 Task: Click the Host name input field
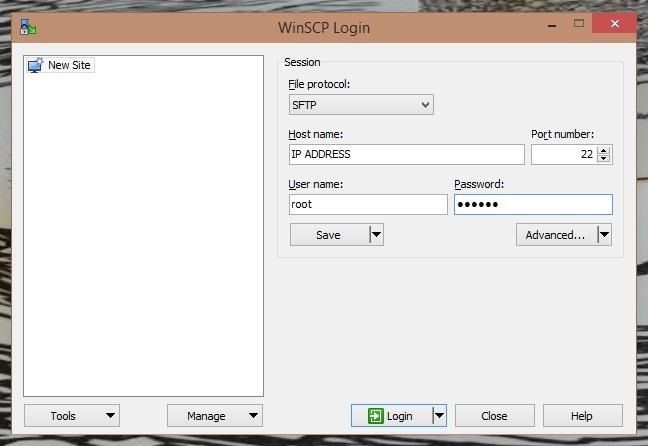point(405,154)
